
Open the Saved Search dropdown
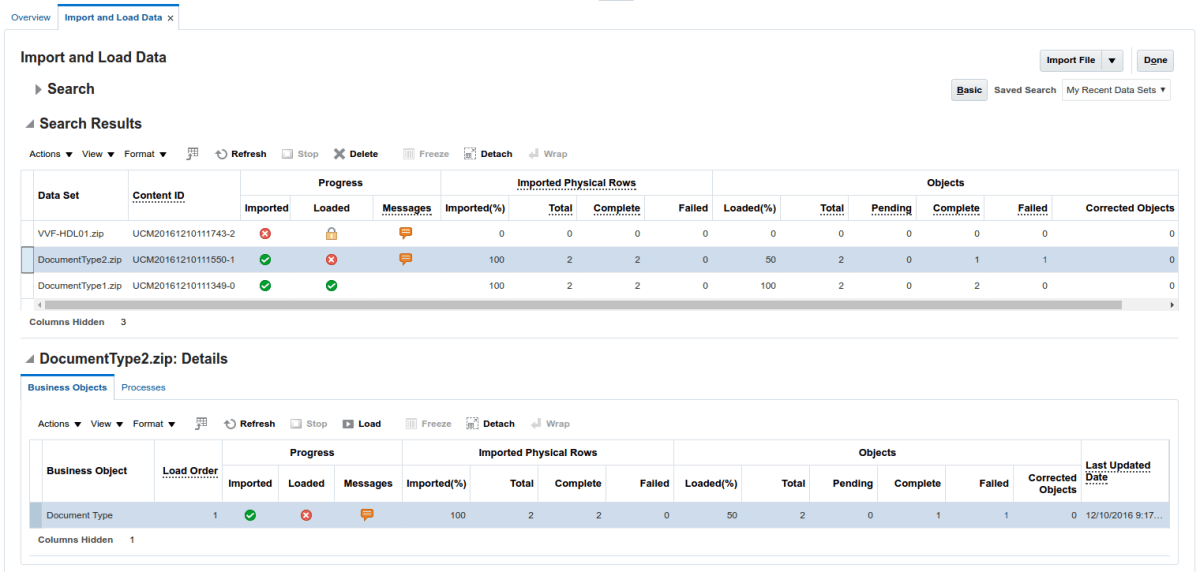pyautogui.click(x=1115, y=90)
